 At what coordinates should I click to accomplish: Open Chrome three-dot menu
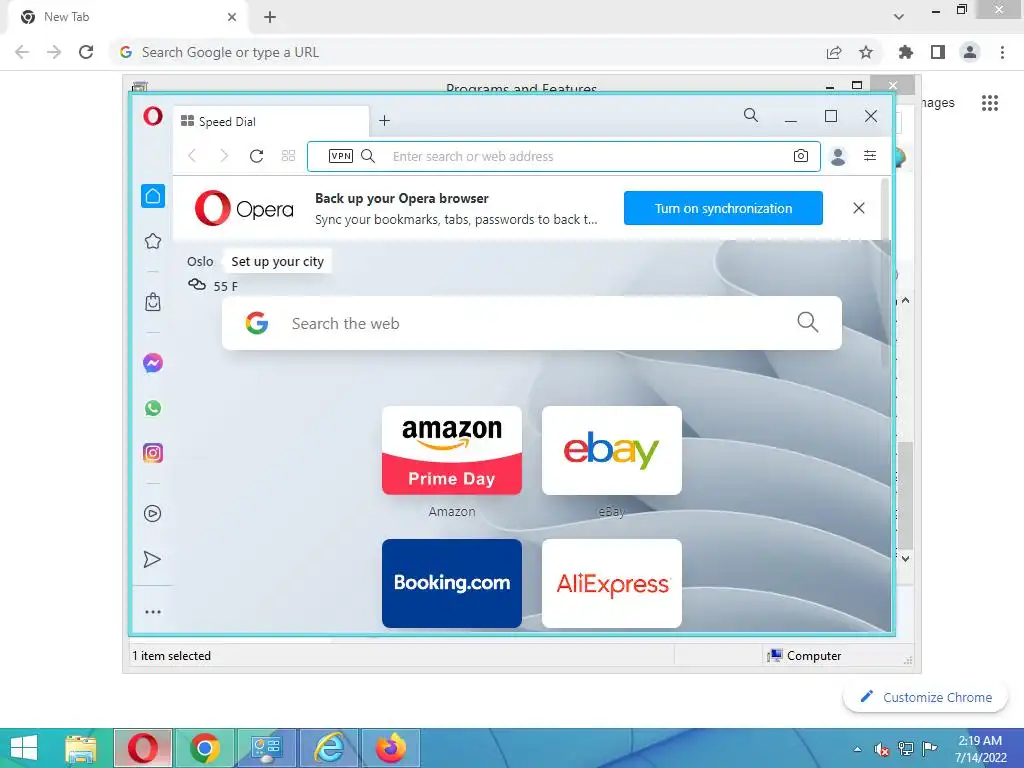[1002, 52]
